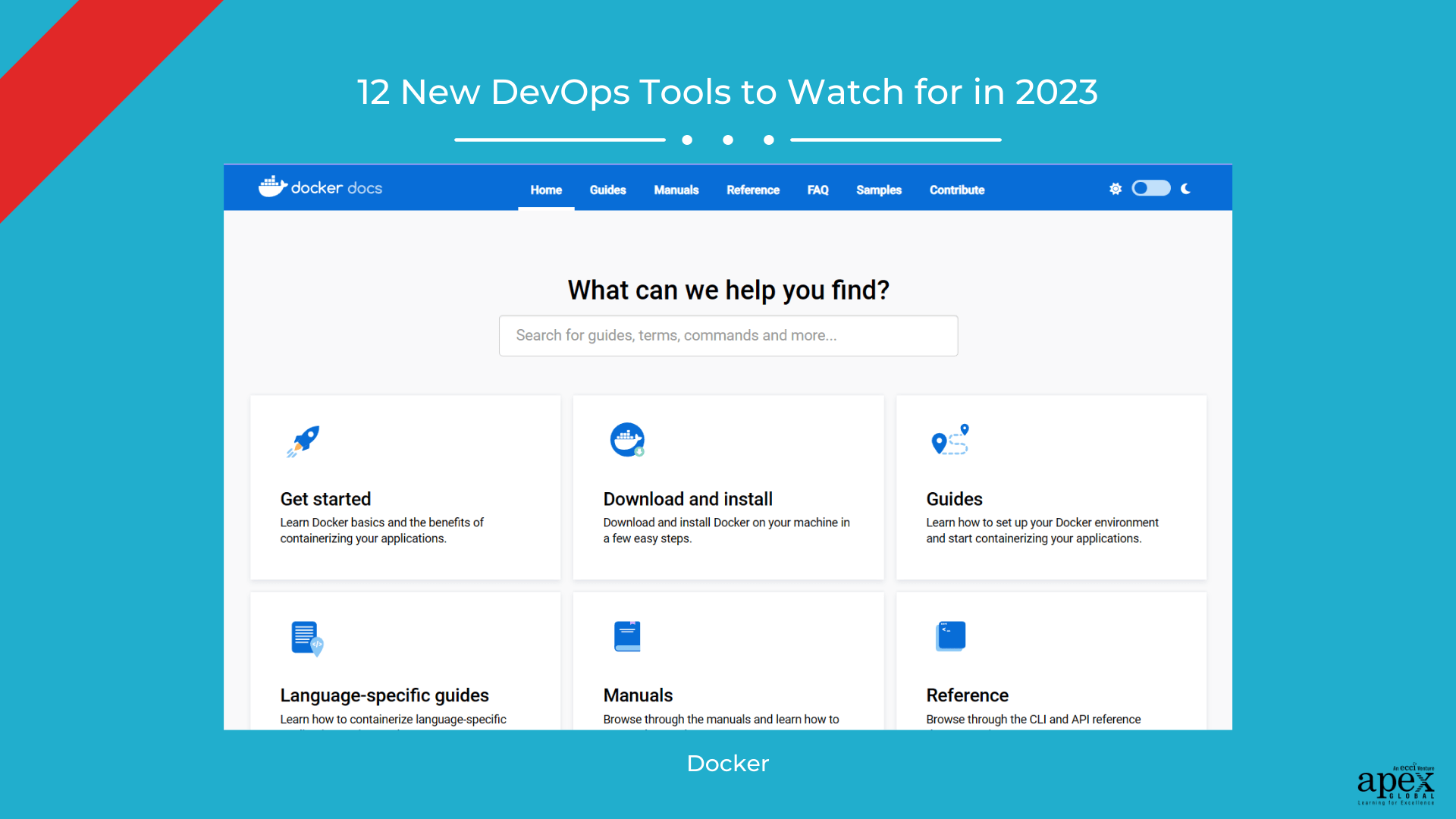
Task: Click the Get started card title
Action: pyautogui.click(x=325, y=499)
